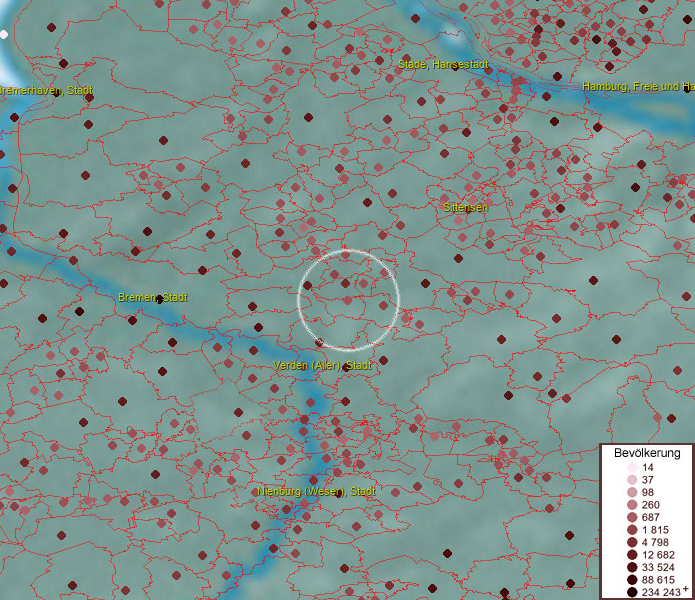Viewport: 695px width, 600px height.
Task: Pick the legend swatch for 14
Action: point(632,467)
